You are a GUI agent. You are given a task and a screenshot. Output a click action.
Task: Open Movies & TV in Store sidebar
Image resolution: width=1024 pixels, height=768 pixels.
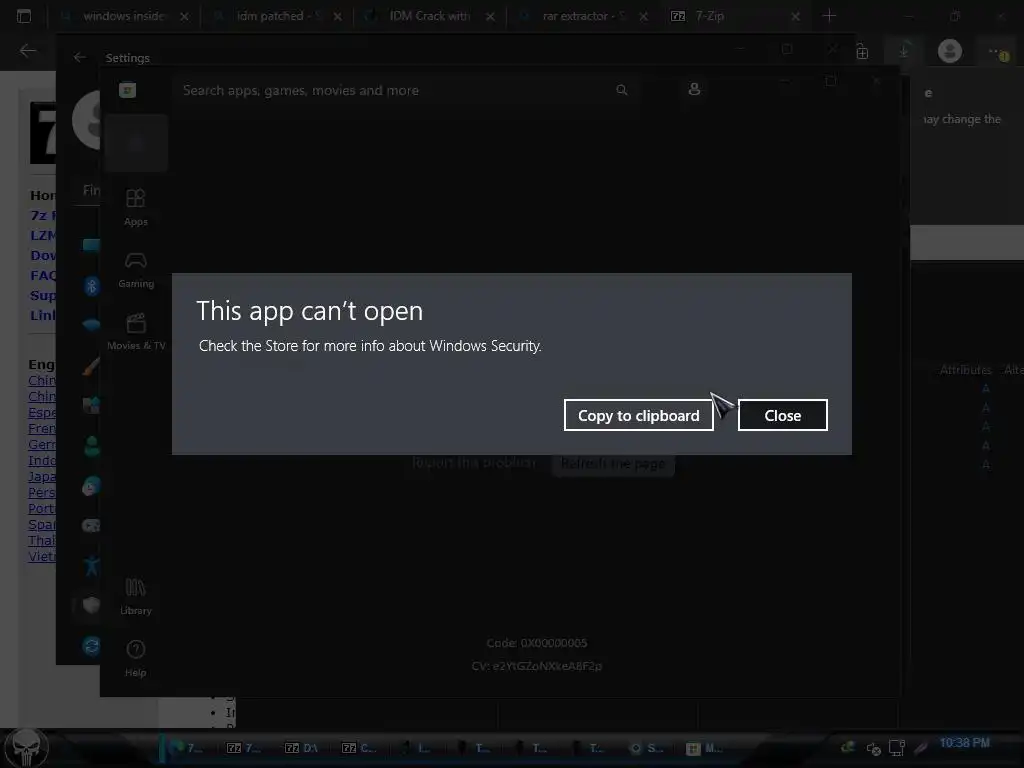coord(136,332)
